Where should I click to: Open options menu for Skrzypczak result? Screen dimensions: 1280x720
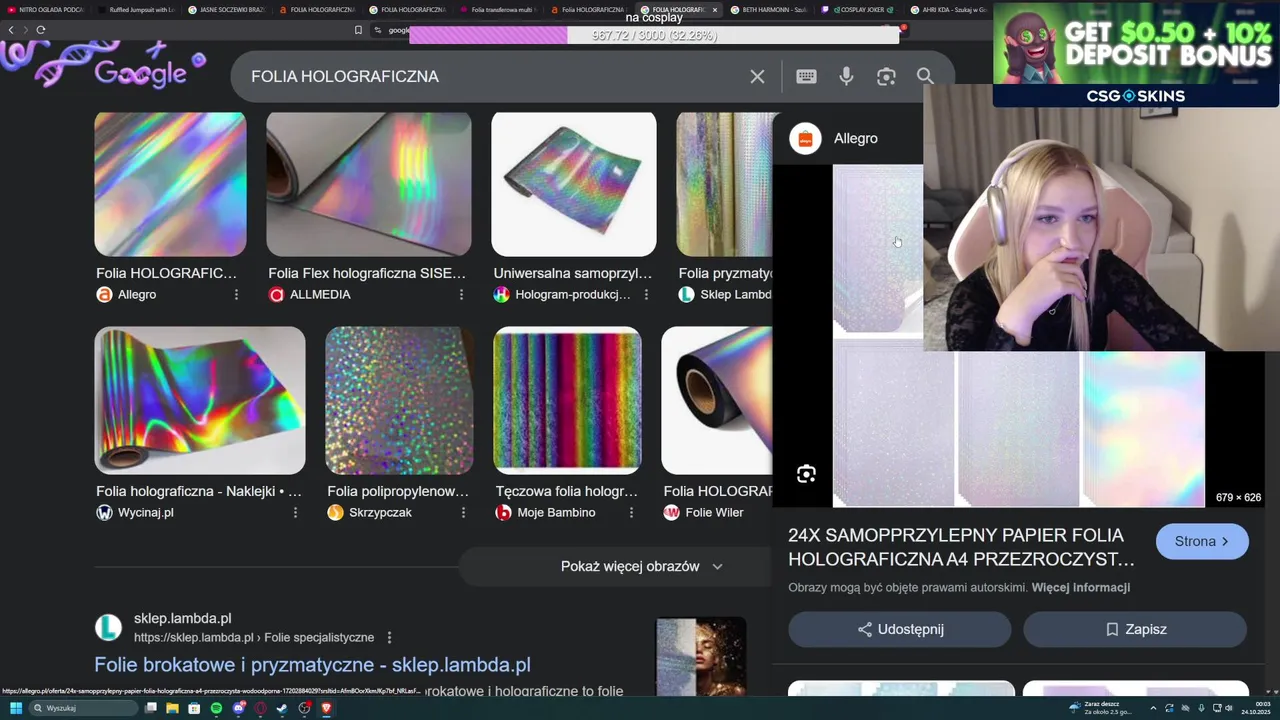click(x=463, y=512)
